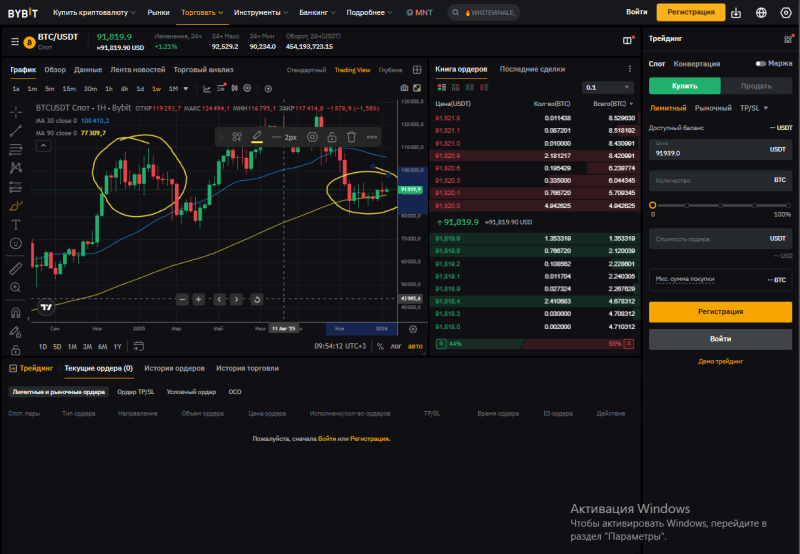Viewport: 800px width, 554px height.
Task: Open the emoji sticker tool
Action: [16, 243]
